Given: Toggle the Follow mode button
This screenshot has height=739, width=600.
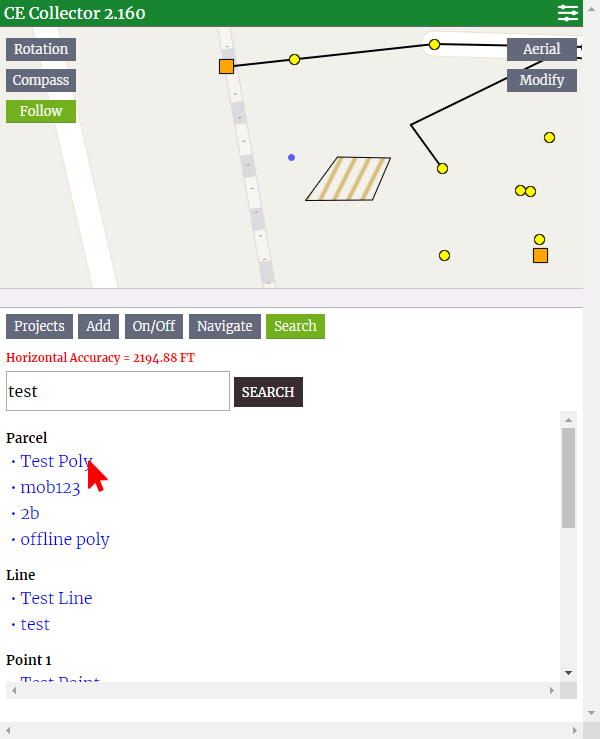Looking at the screenshot, I should point(41,111).
